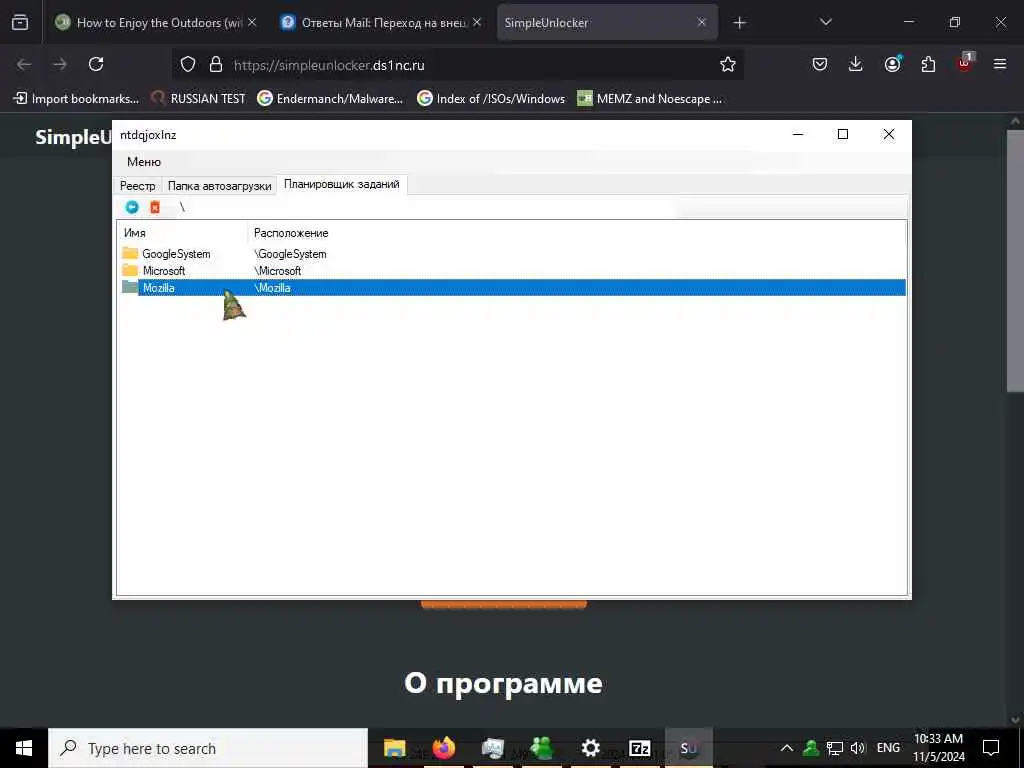This screenshot has width=1024, height=768.
Task: Open the clock and date panel
Action: [938, 748]
